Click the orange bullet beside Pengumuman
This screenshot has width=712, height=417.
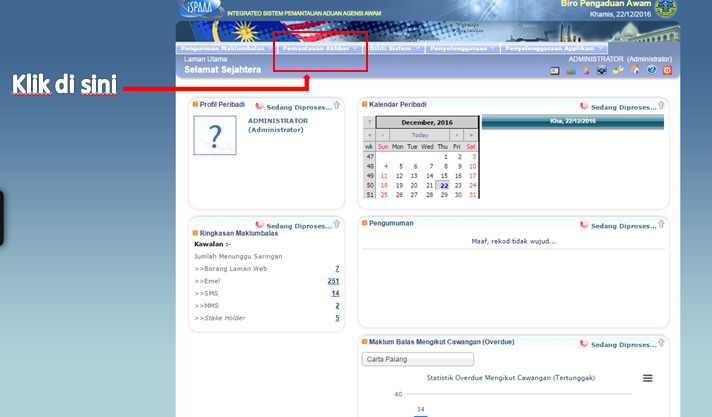pyautogui.click(x=364, y=223)
